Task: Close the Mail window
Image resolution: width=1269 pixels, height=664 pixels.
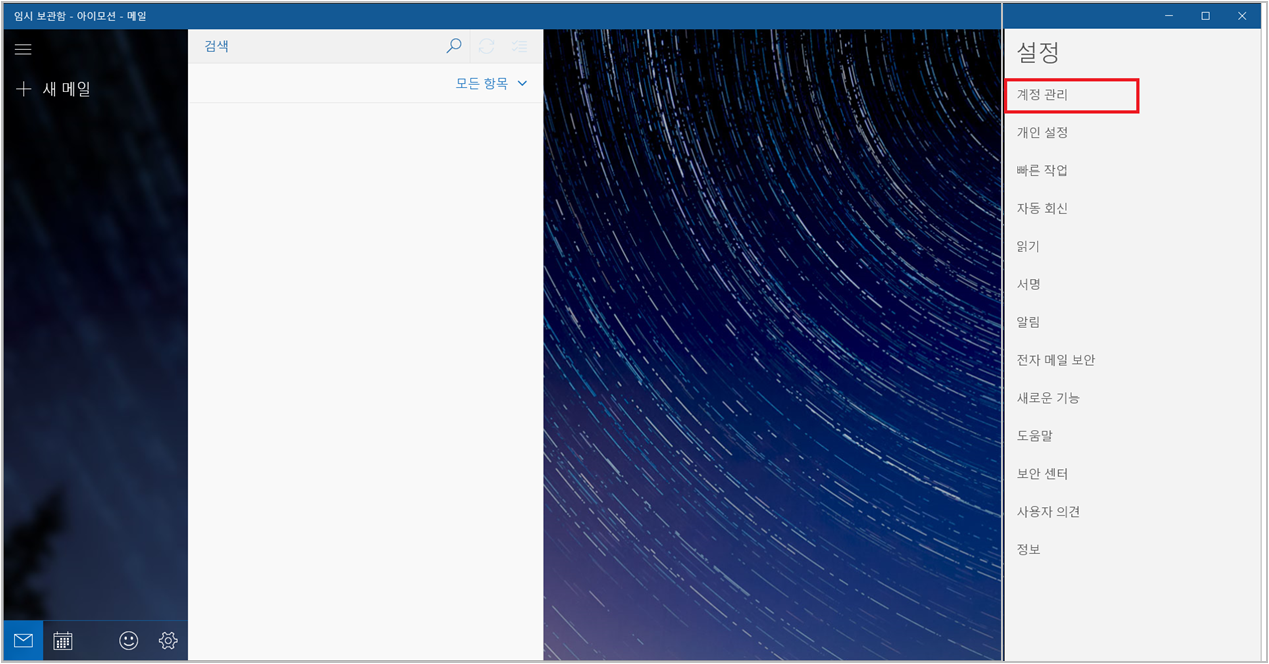Action: click(x=1242, y=16)
